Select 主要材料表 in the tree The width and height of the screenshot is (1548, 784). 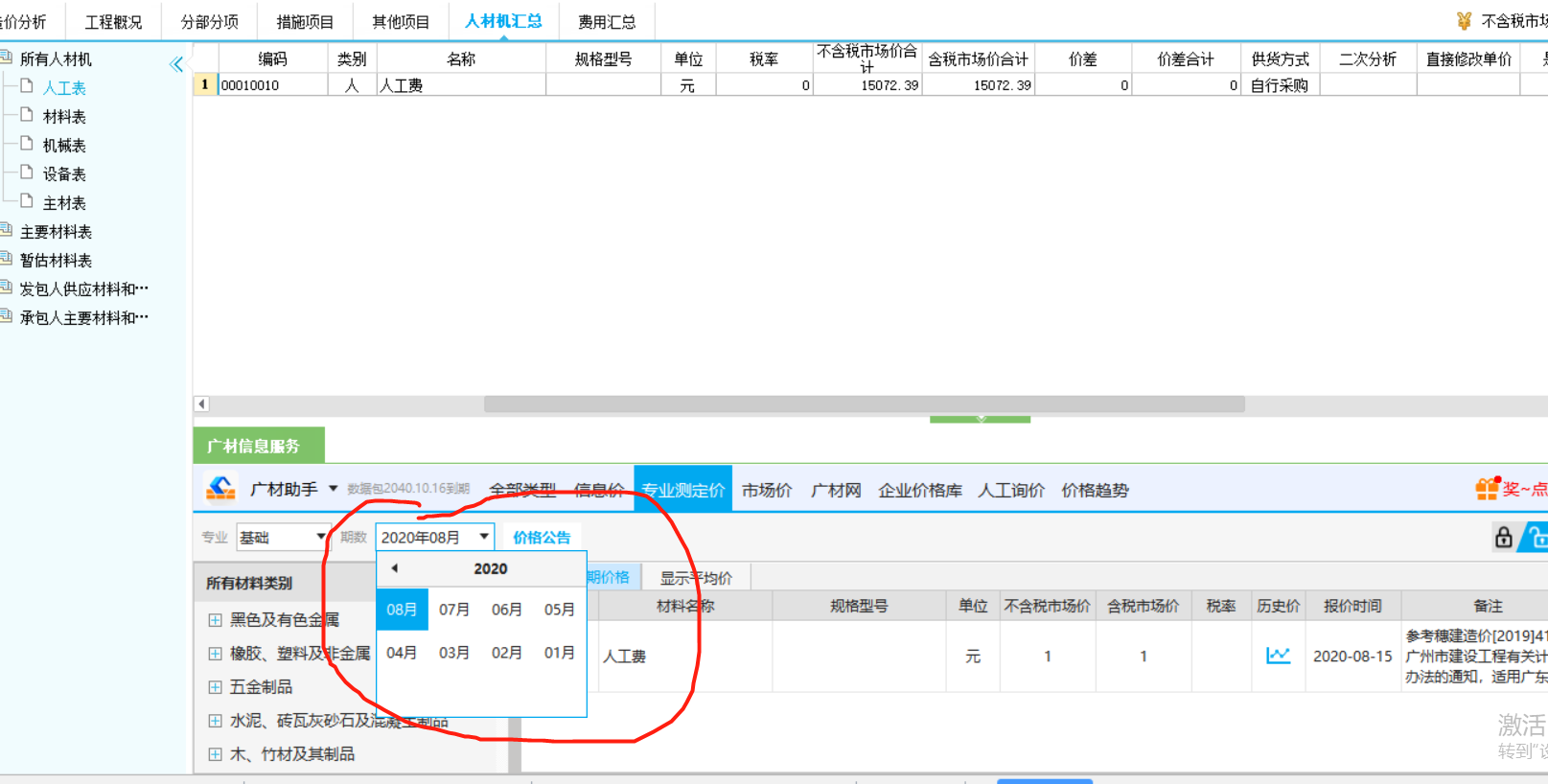(56, 231)
